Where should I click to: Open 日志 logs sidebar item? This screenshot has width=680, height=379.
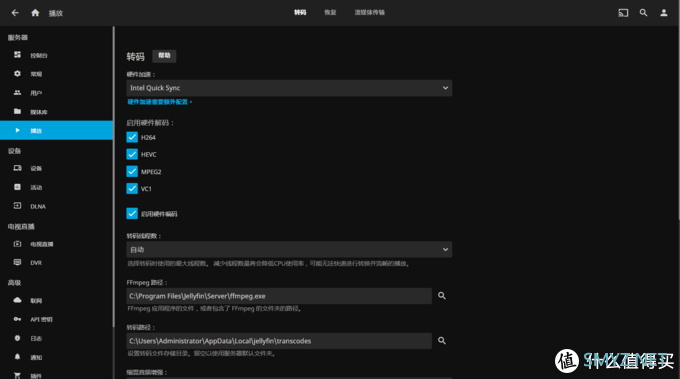[56, 338]
